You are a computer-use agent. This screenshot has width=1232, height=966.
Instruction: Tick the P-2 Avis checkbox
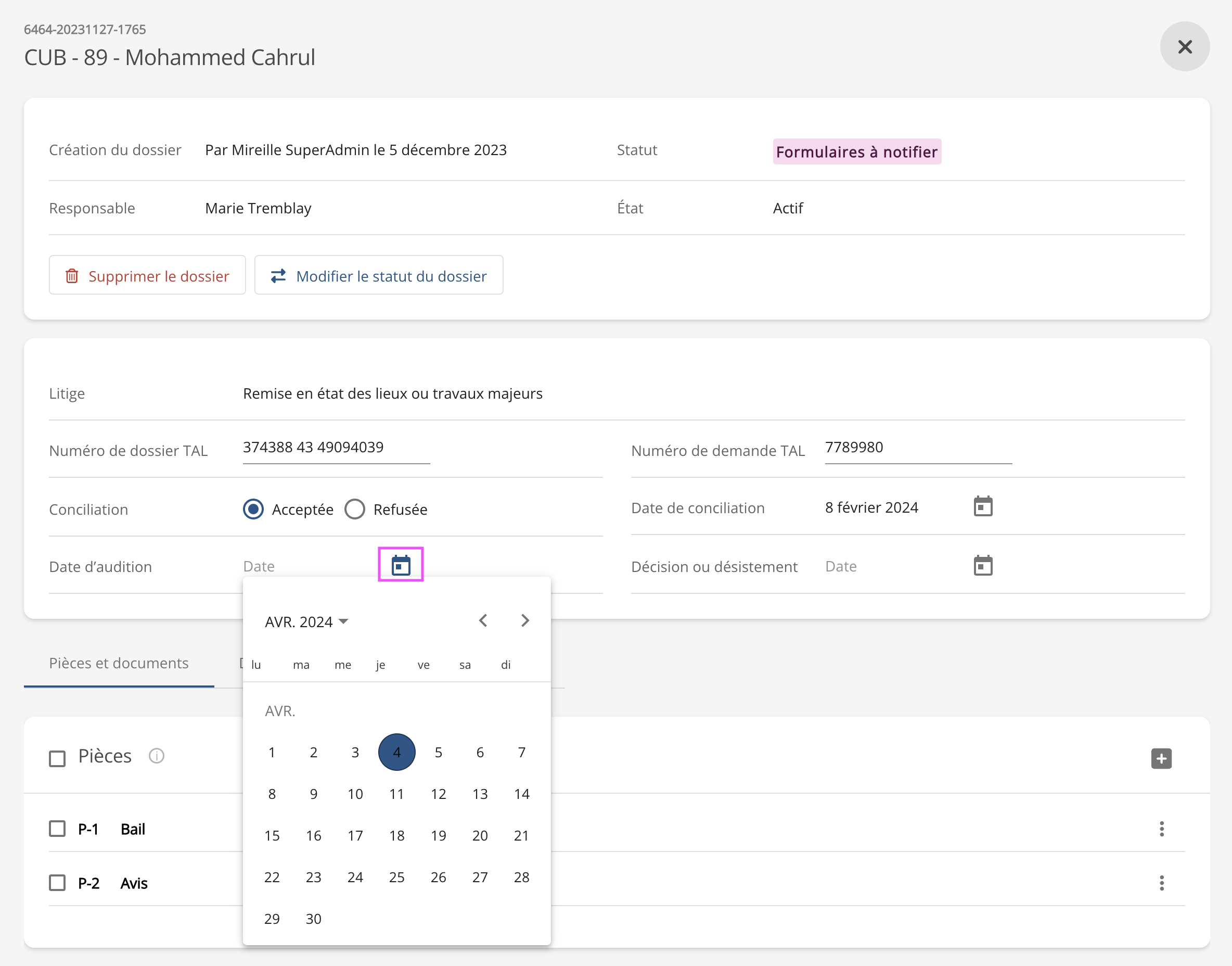(x=57, y=882)
